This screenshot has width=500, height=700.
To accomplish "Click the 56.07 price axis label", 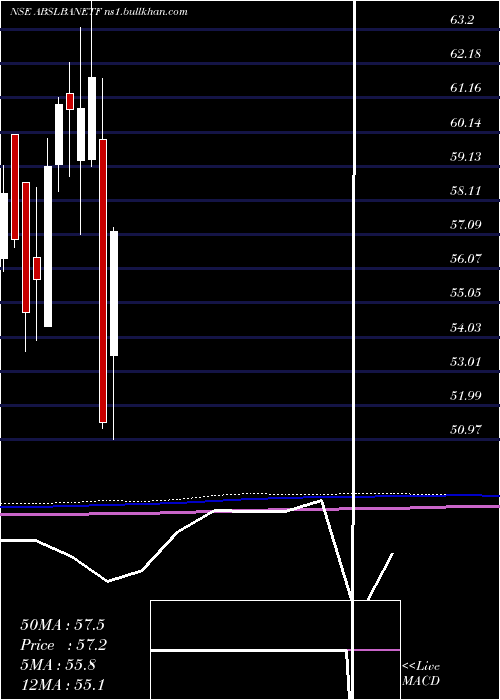I will tap(466, 258).
